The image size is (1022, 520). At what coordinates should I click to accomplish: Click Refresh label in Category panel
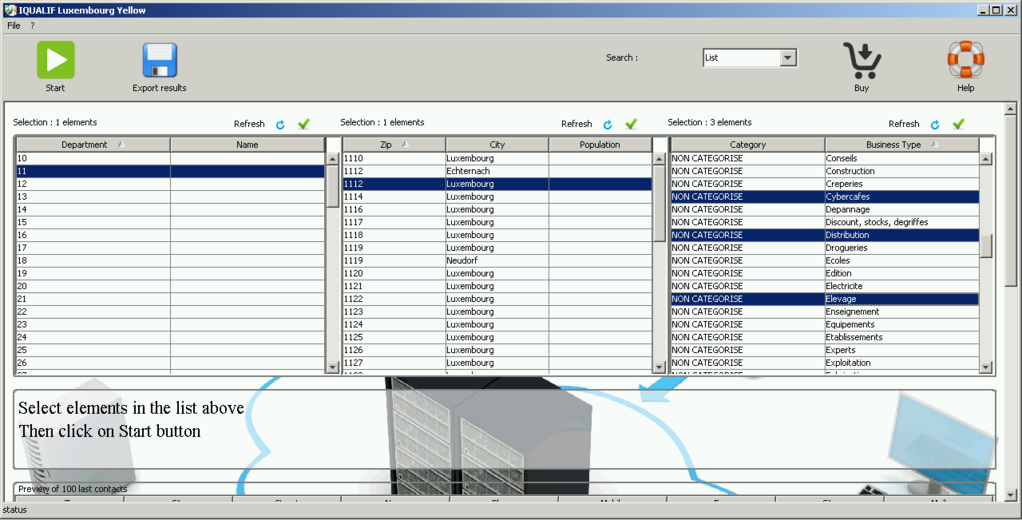(903, 124)
